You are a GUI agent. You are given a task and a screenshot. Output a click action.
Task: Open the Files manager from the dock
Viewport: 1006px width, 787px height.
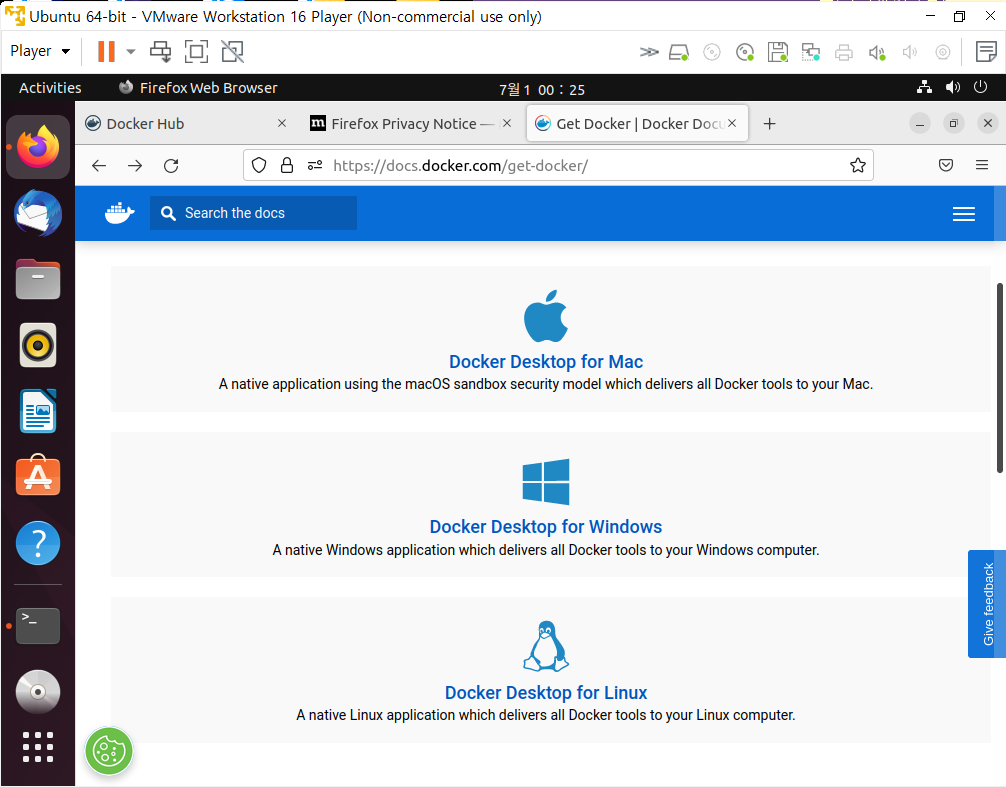[38, 280]
